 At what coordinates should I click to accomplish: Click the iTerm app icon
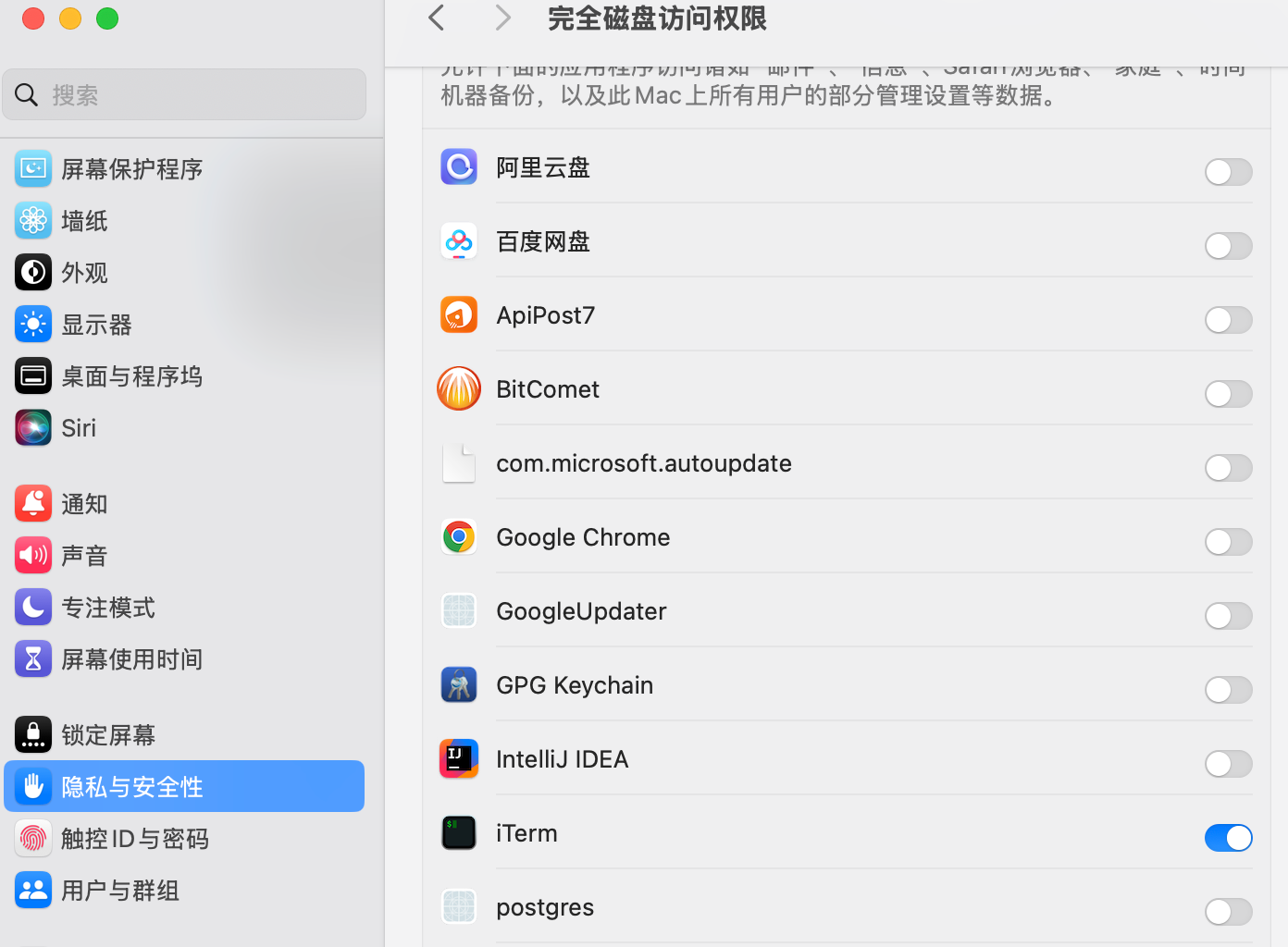(x=459, y=833)
